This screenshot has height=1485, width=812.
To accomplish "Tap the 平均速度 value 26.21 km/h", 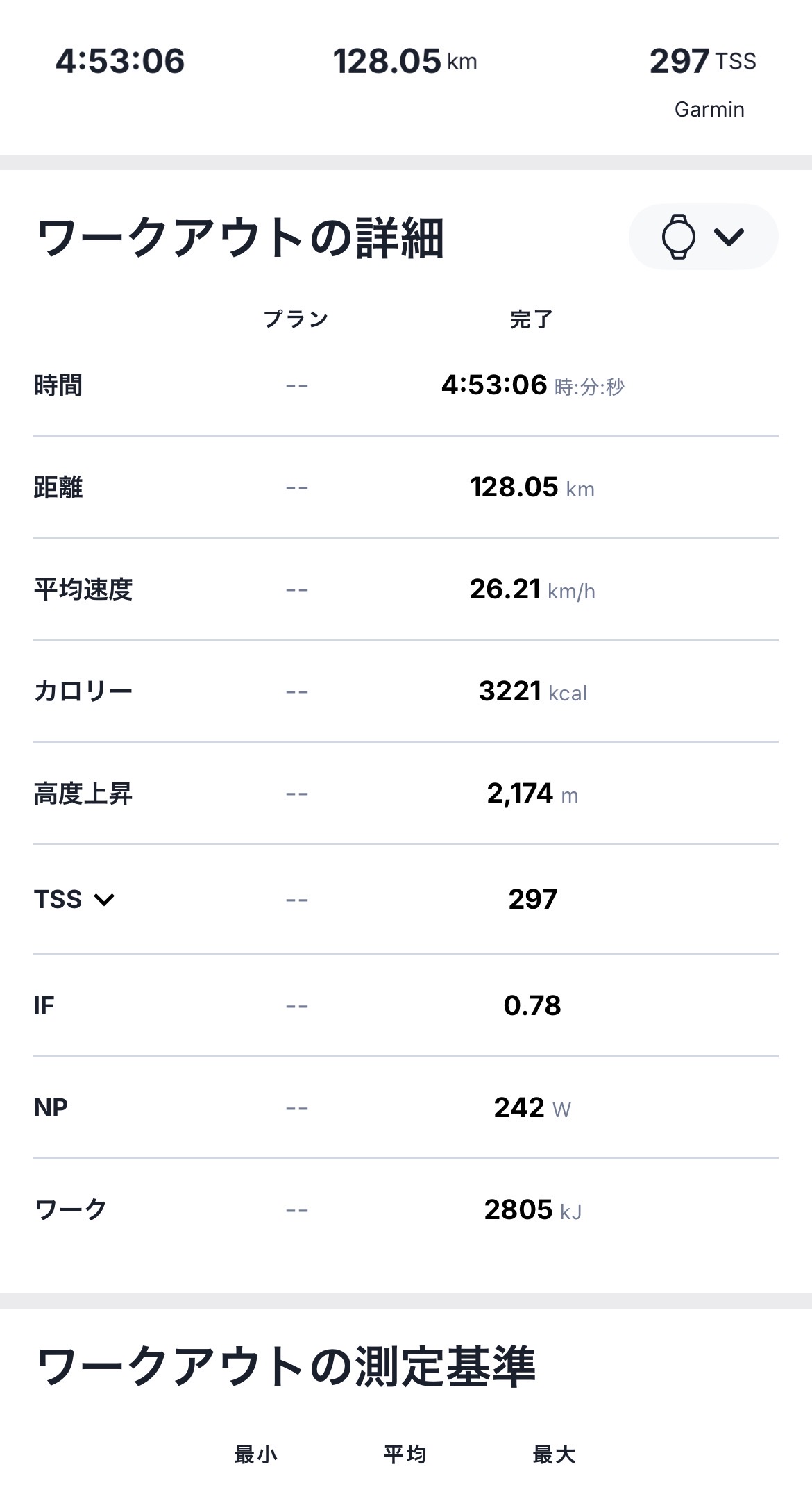I will (532, 589).
